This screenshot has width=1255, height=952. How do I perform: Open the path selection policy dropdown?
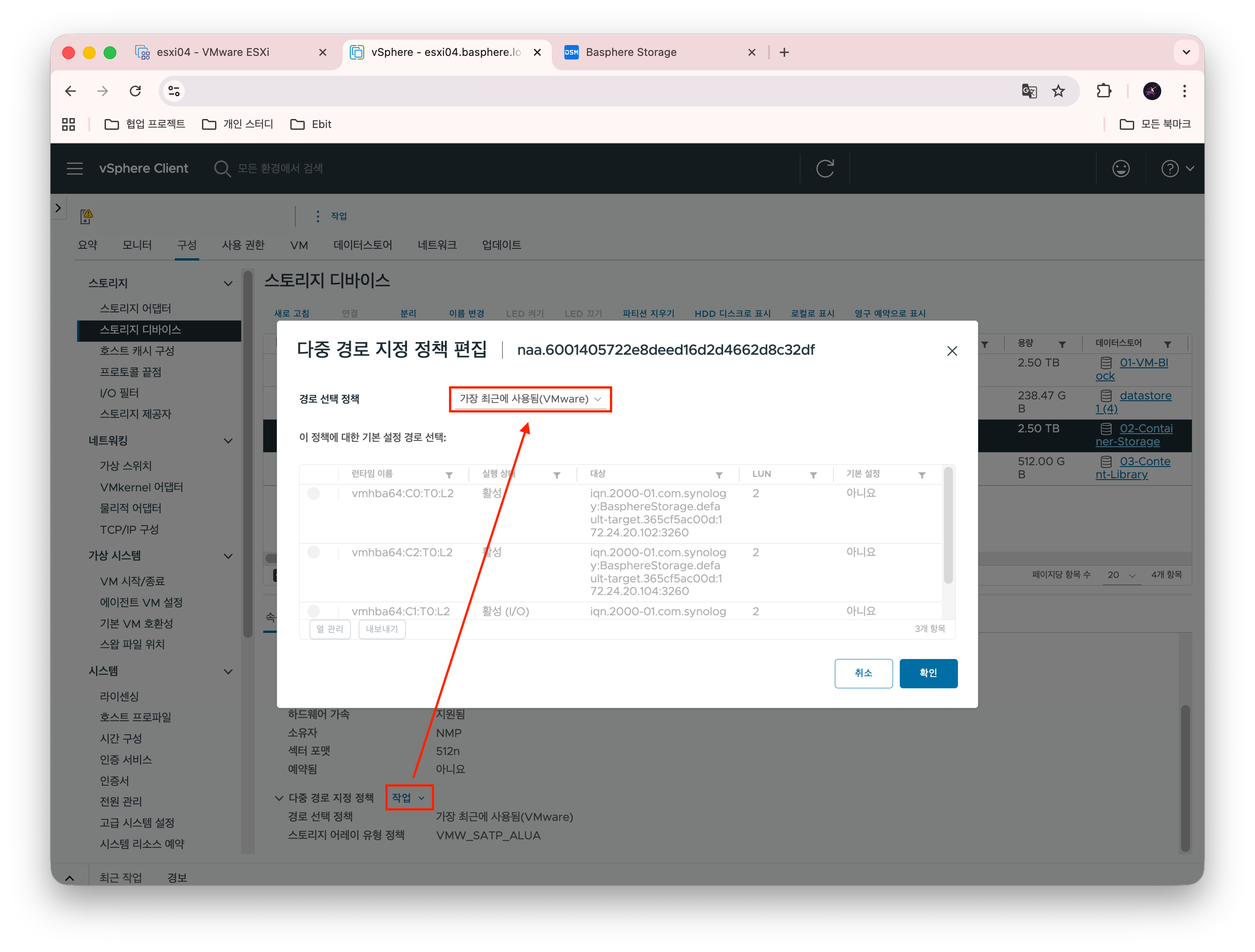pos(530,399)
